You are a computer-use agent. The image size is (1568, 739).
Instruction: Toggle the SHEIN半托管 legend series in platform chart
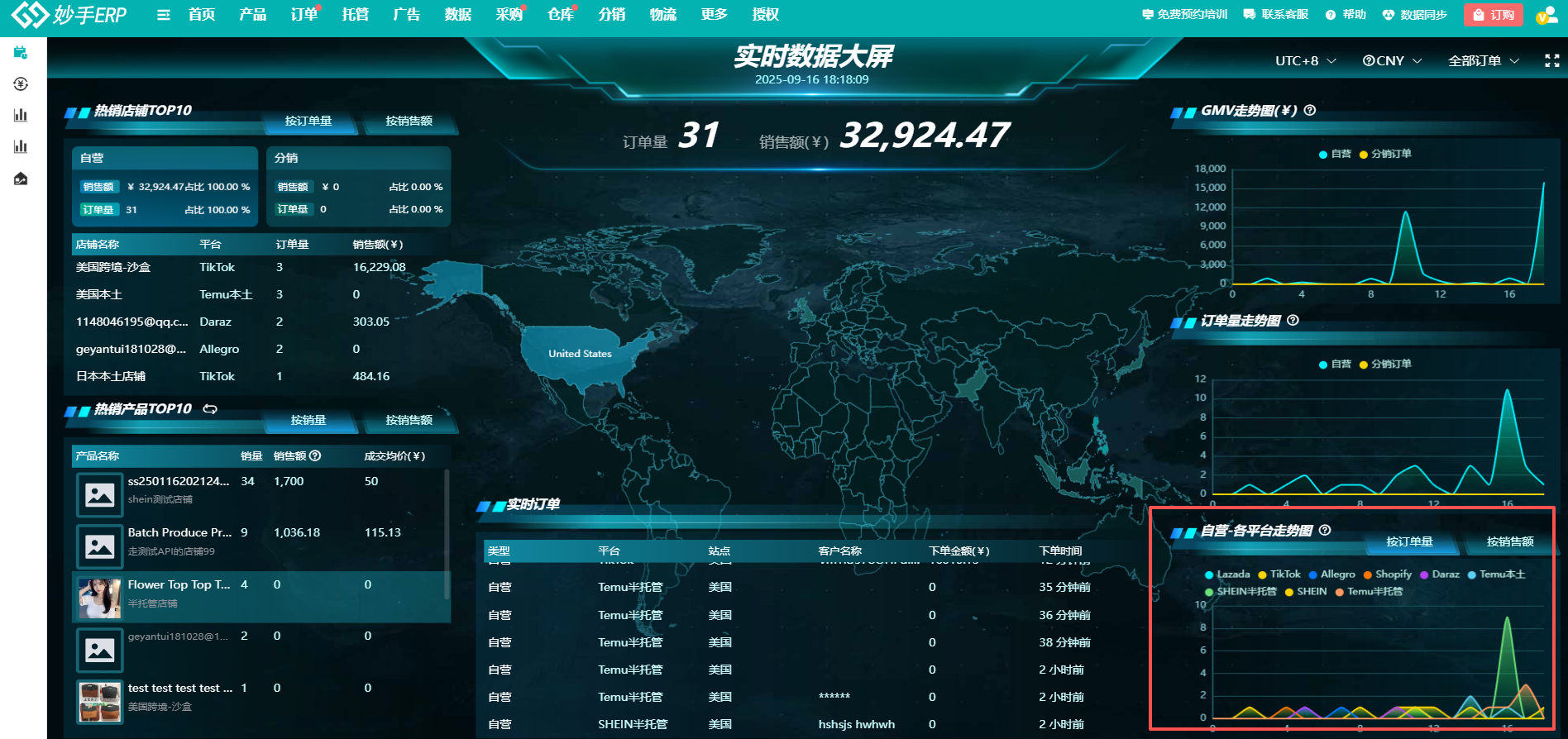[1241, 592]
